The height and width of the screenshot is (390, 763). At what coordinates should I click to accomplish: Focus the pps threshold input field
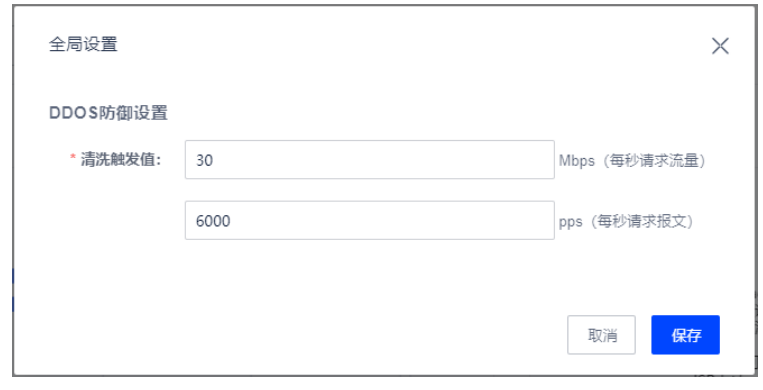click(369, 220)
